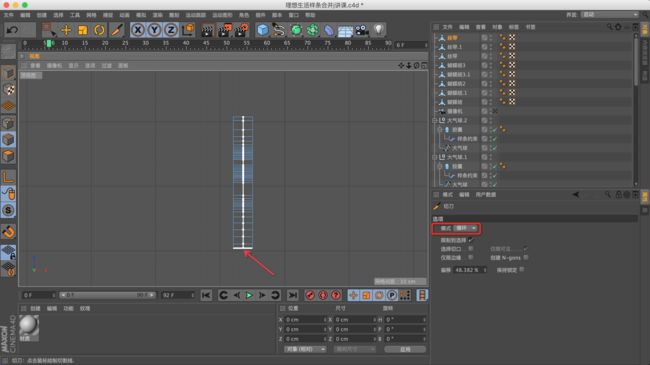650x365 pixels.
Task: Activate the Knife tool in toolbar
Action: click(x=117, y=30)
